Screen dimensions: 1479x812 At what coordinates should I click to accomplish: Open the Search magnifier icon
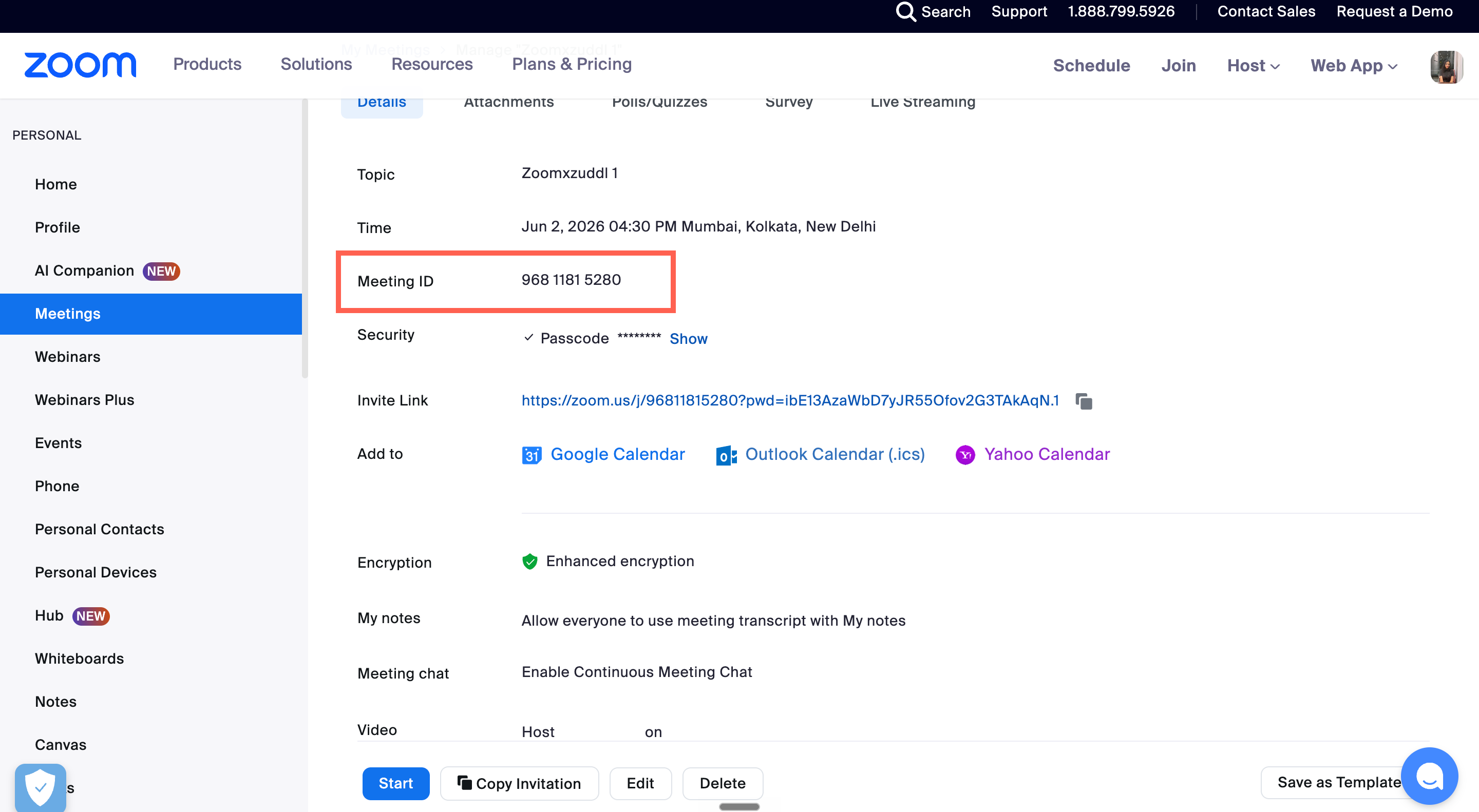pos(905,11)
